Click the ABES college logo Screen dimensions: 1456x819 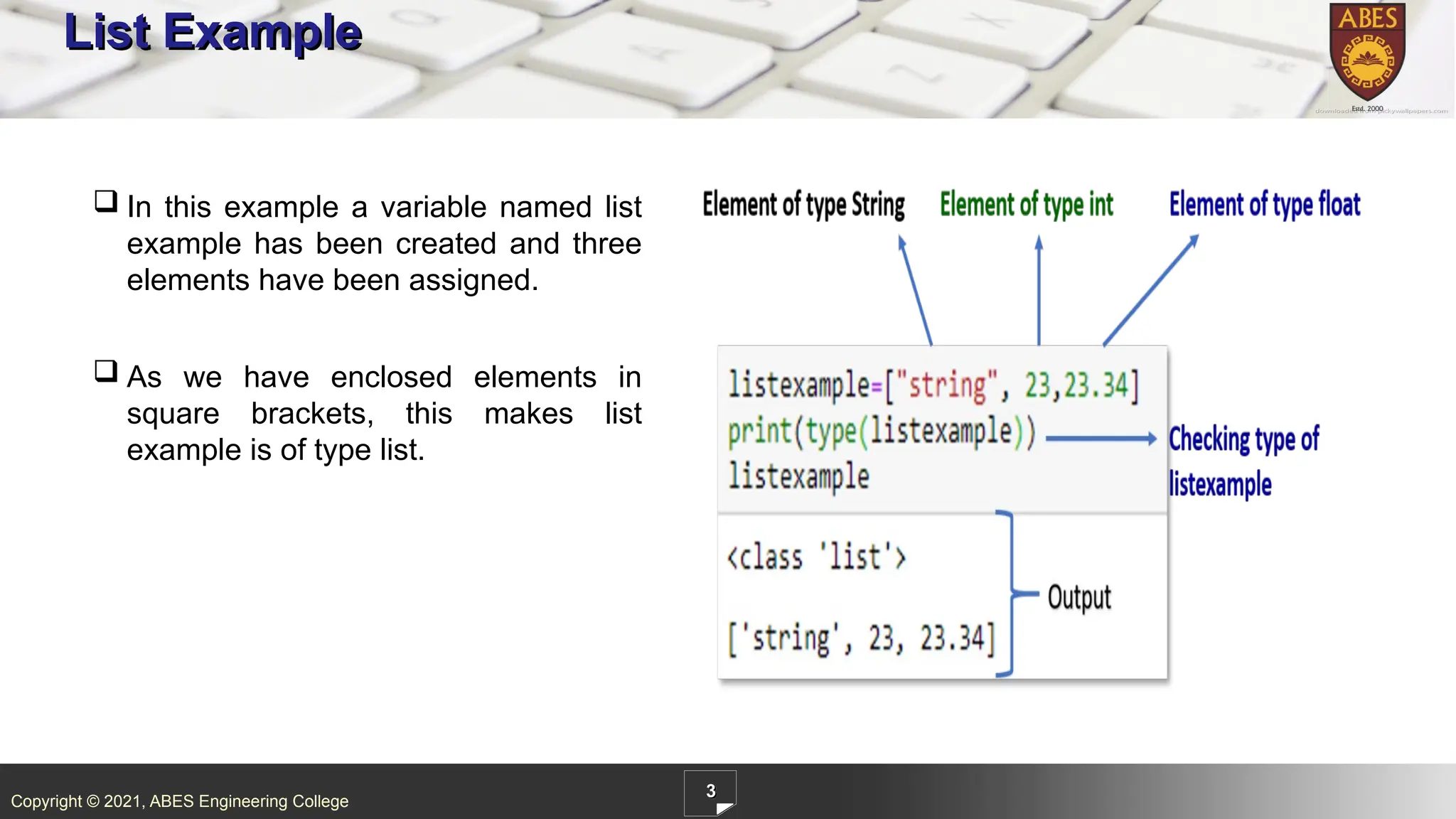pyautogui.click(x=1367, y=57)
